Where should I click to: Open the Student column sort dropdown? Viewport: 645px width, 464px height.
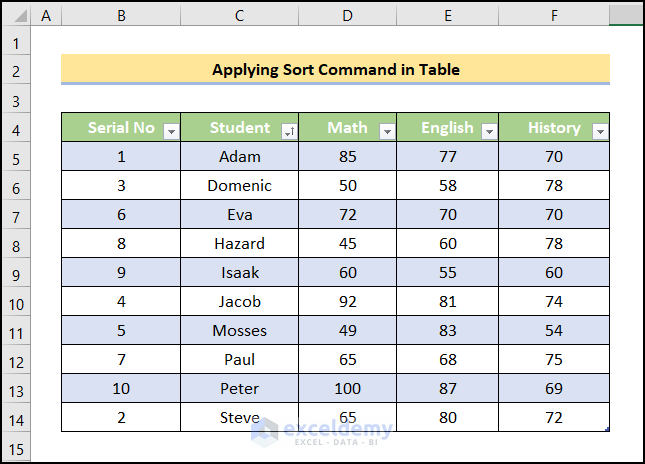click(x=289, y=131)
